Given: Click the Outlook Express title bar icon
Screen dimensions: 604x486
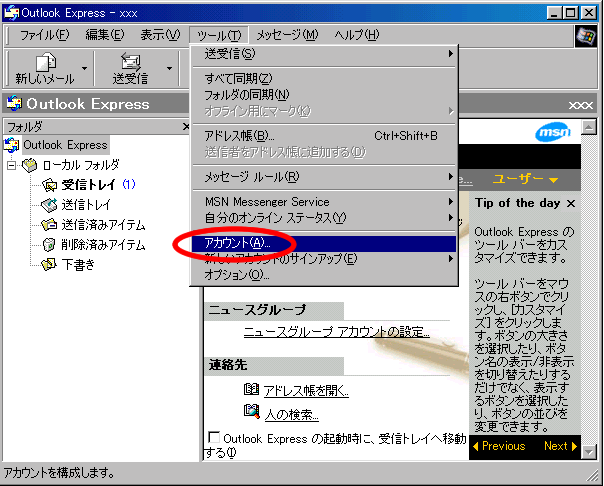Looking at the screenshot, I should click(x=11, y=13).
